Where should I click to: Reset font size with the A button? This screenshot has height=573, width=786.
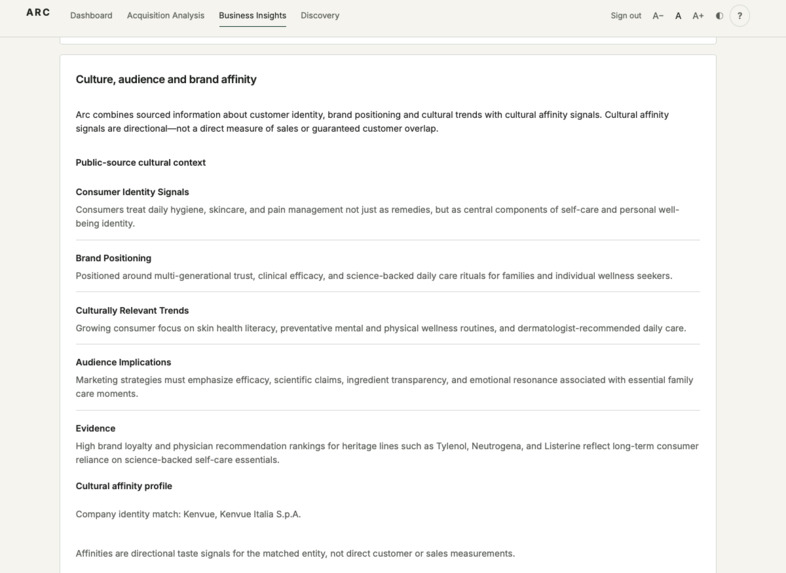(x=678, y=16)
